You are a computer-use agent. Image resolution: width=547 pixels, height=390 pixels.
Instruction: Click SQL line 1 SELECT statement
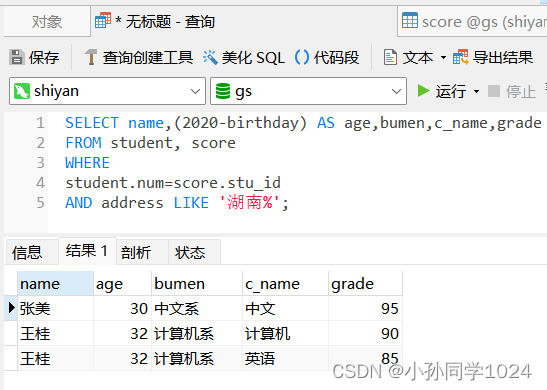click(x=303, y=123)
